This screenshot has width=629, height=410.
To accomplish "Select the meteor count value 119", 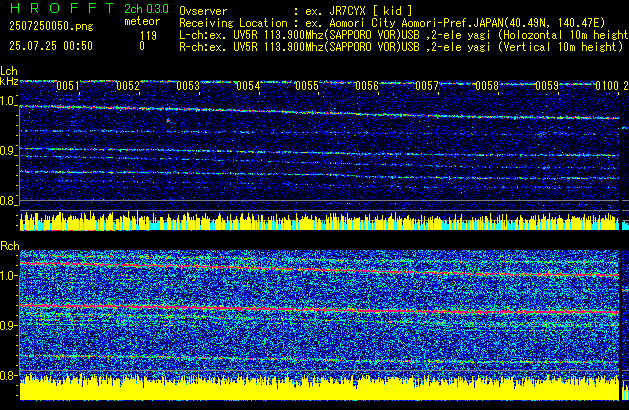I will pyautogui.click(x=148, y=36).
